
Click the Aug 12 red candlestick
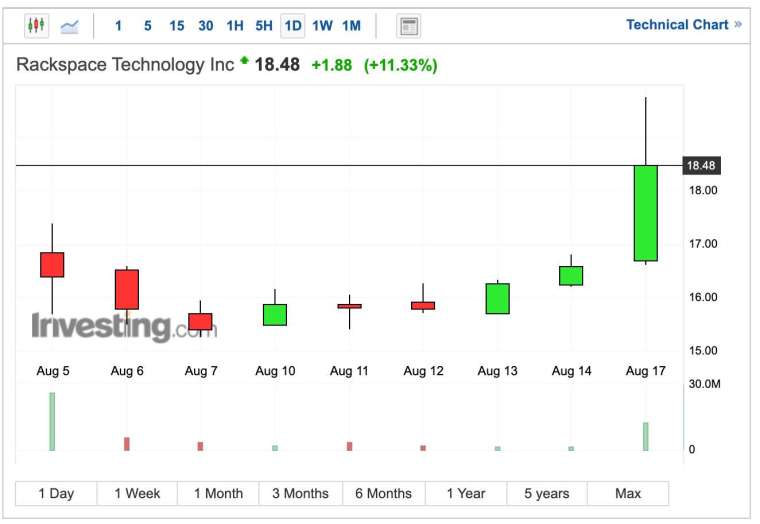tap(423, 305)
